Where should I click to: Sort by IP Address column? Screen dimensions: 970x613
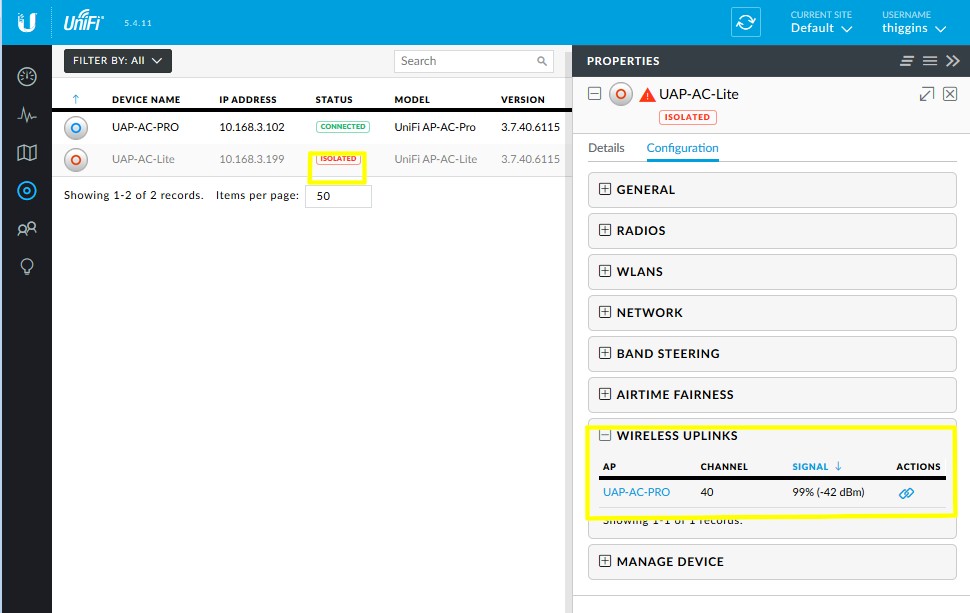(x=247, y=100)
